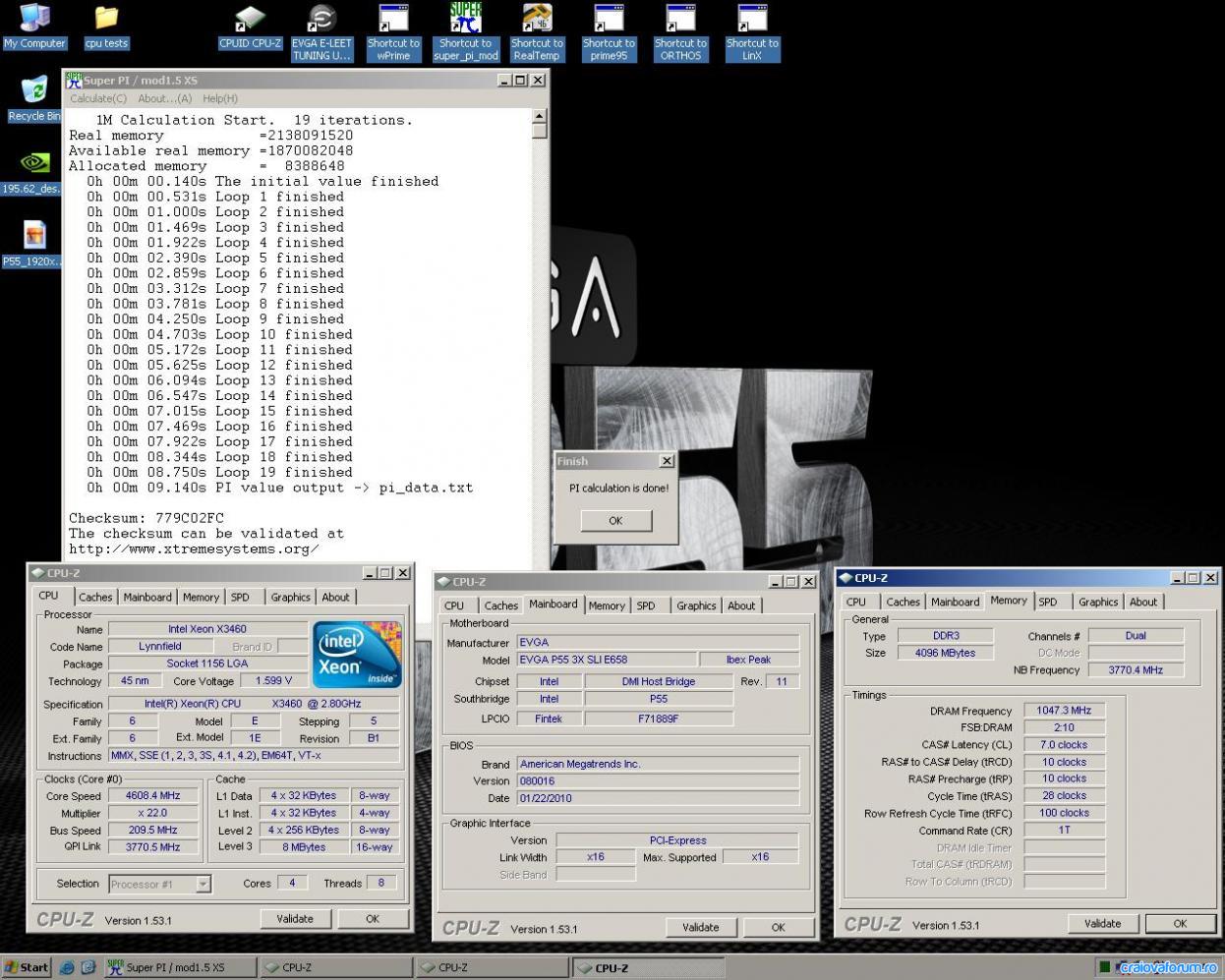This screenshot has height=980, width=1225.
Task: Open Caches tab in CPU-Z Xeon processor window
Action: click(95, 597)
